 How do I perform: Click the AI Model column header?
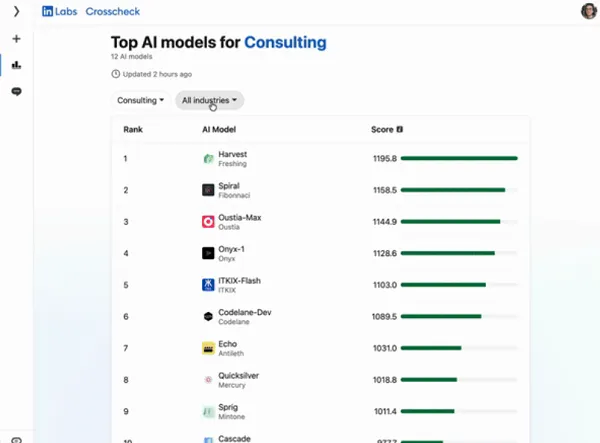(x=219, y=129)
